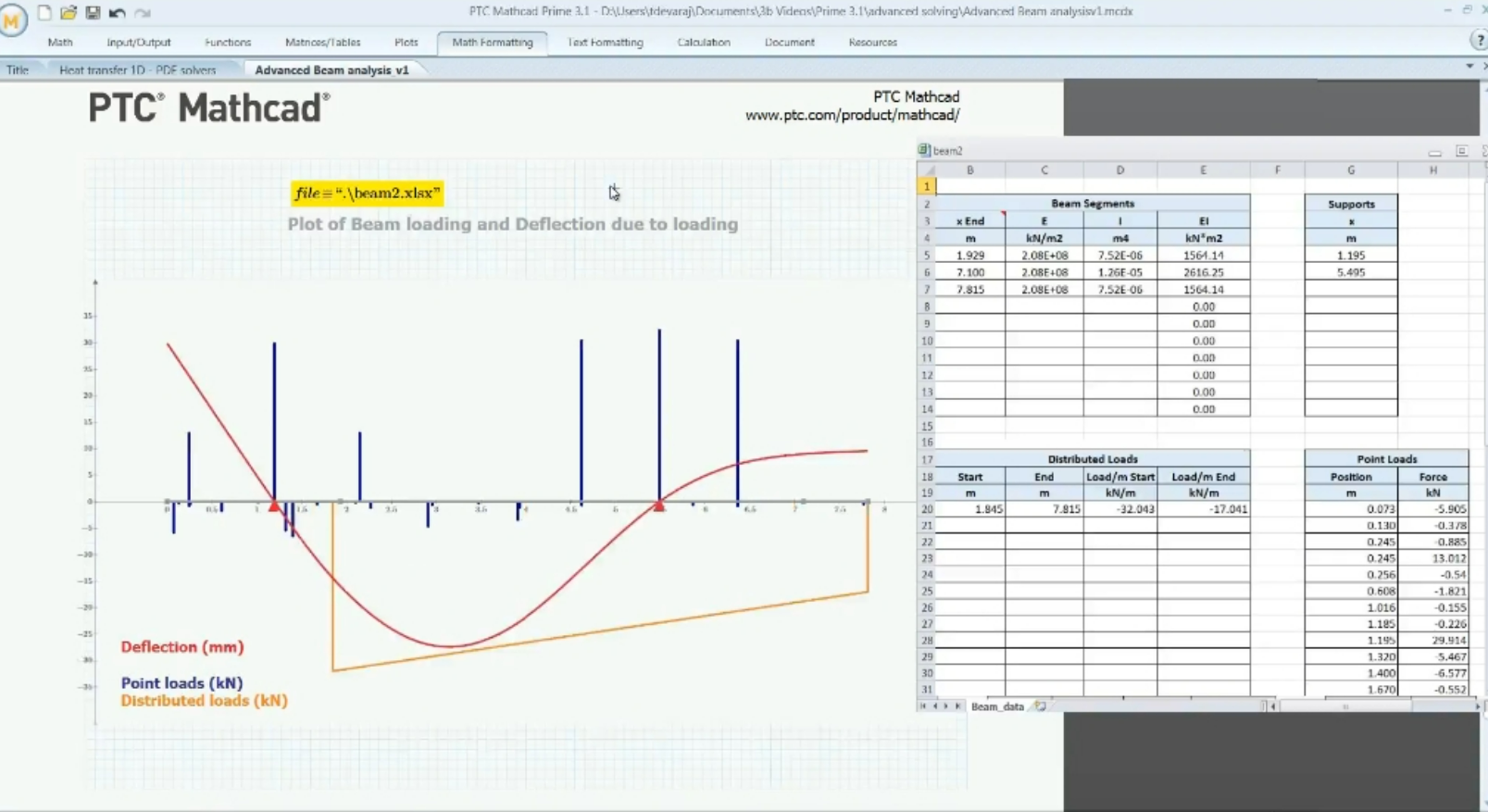This screenshot has height=812, width=1488.
Task: Click the plot title text region
Action: [x=513, y=224]
